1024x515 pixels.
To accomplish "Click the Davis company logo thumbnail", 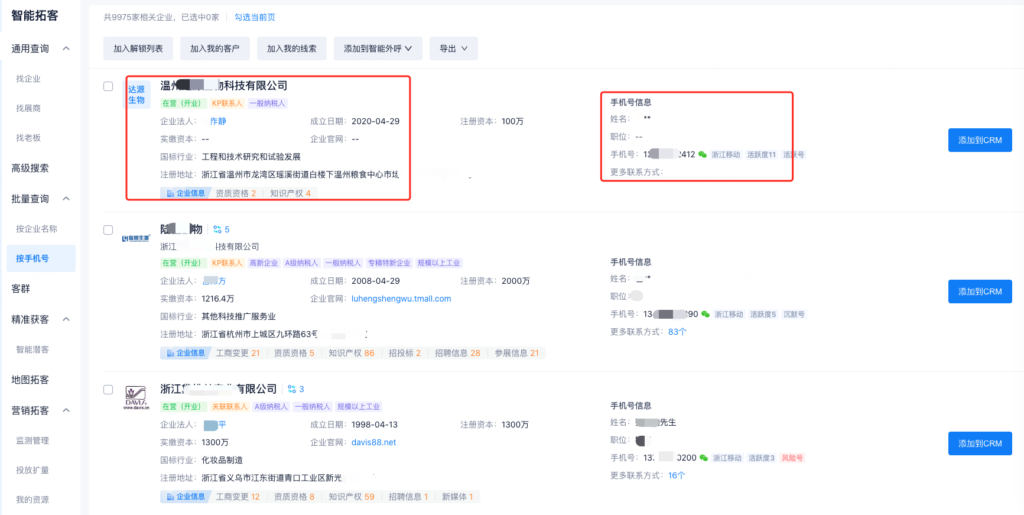I will pyautogui.click(x=136, y=398).
